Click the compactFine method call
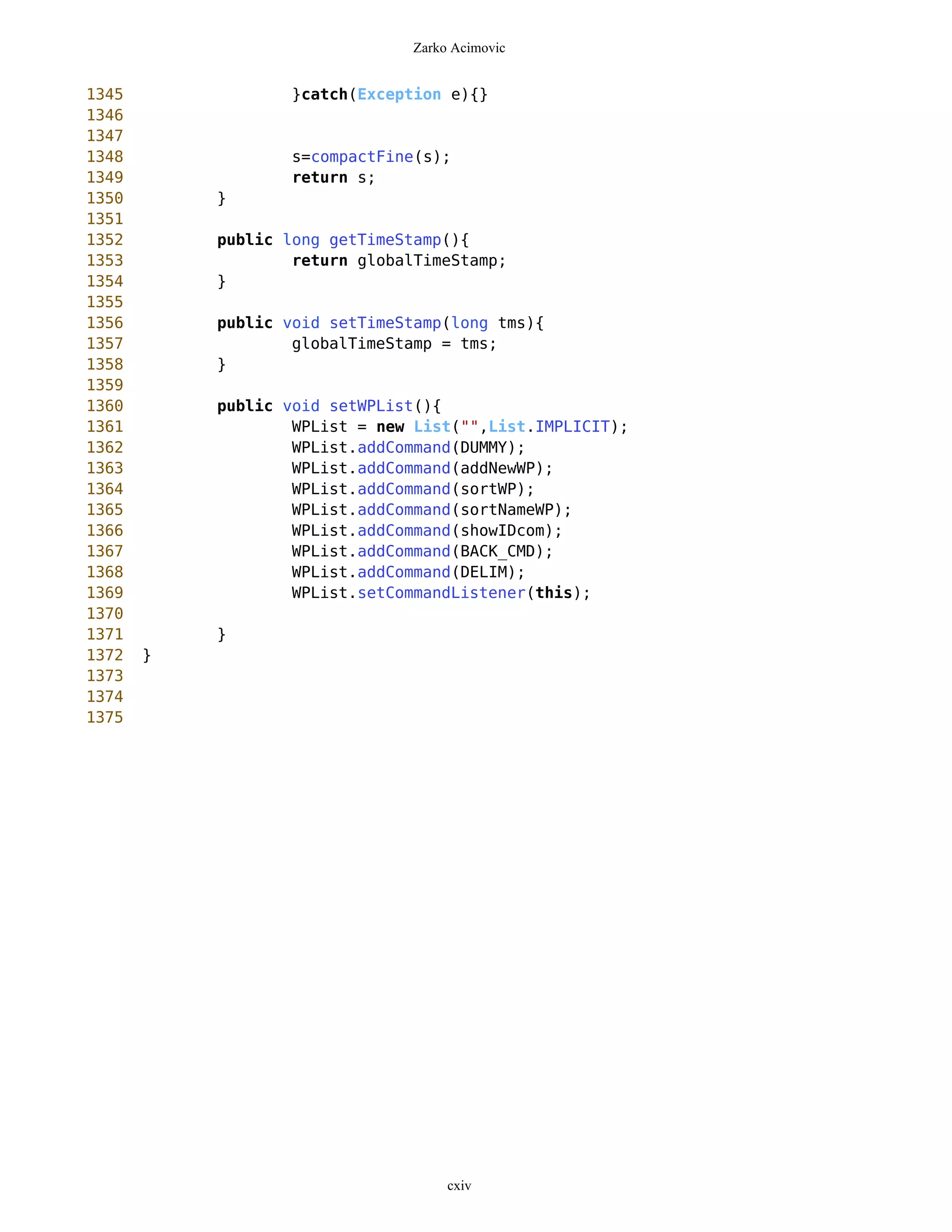This screenshot has height=1232, width=952. pos(362,157)
